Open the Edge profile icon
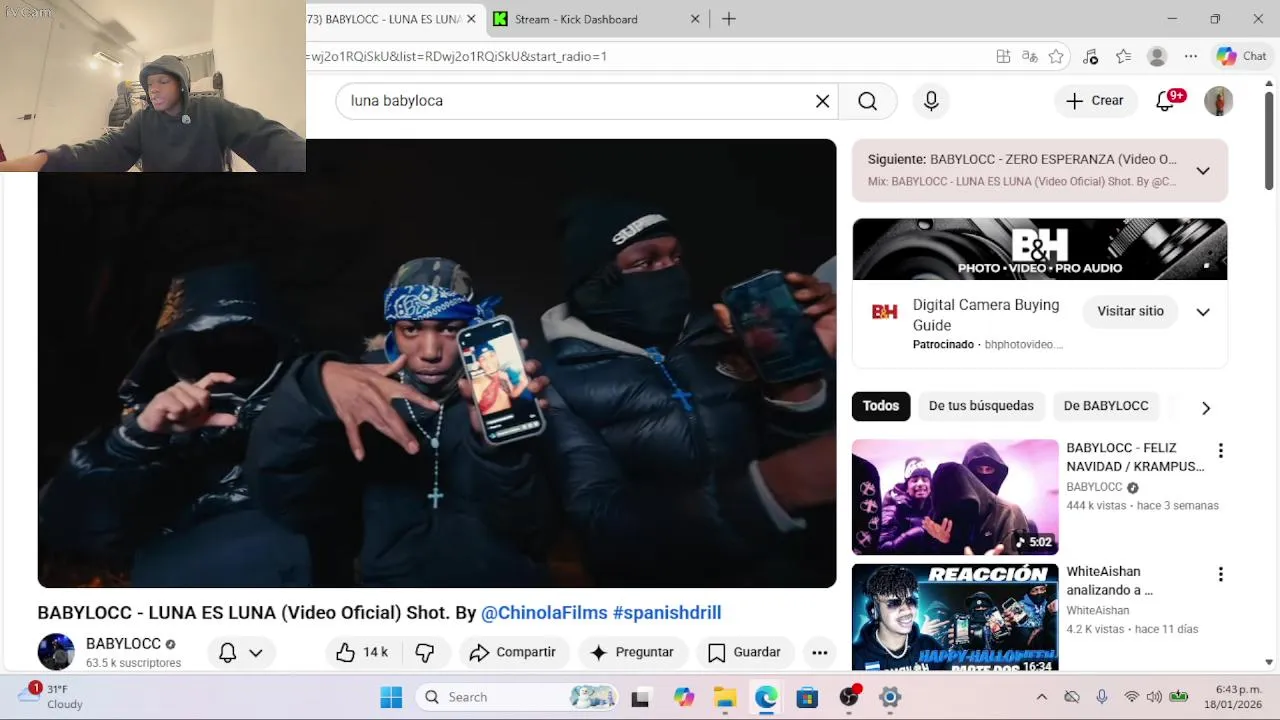 [x=1157, y=57]
